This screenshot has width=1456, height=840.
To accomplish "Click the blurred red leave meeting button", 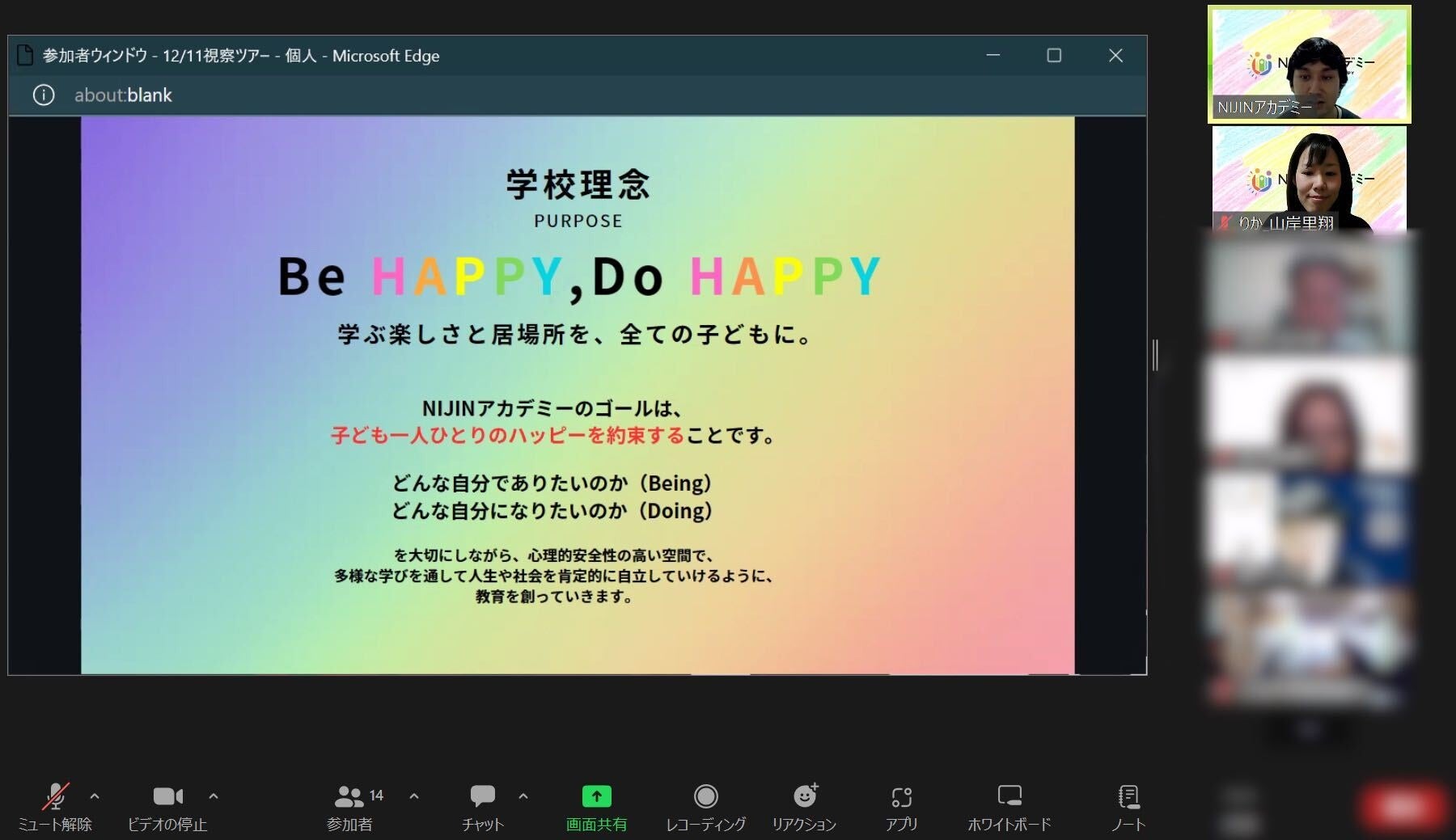I will (1403, 806).
